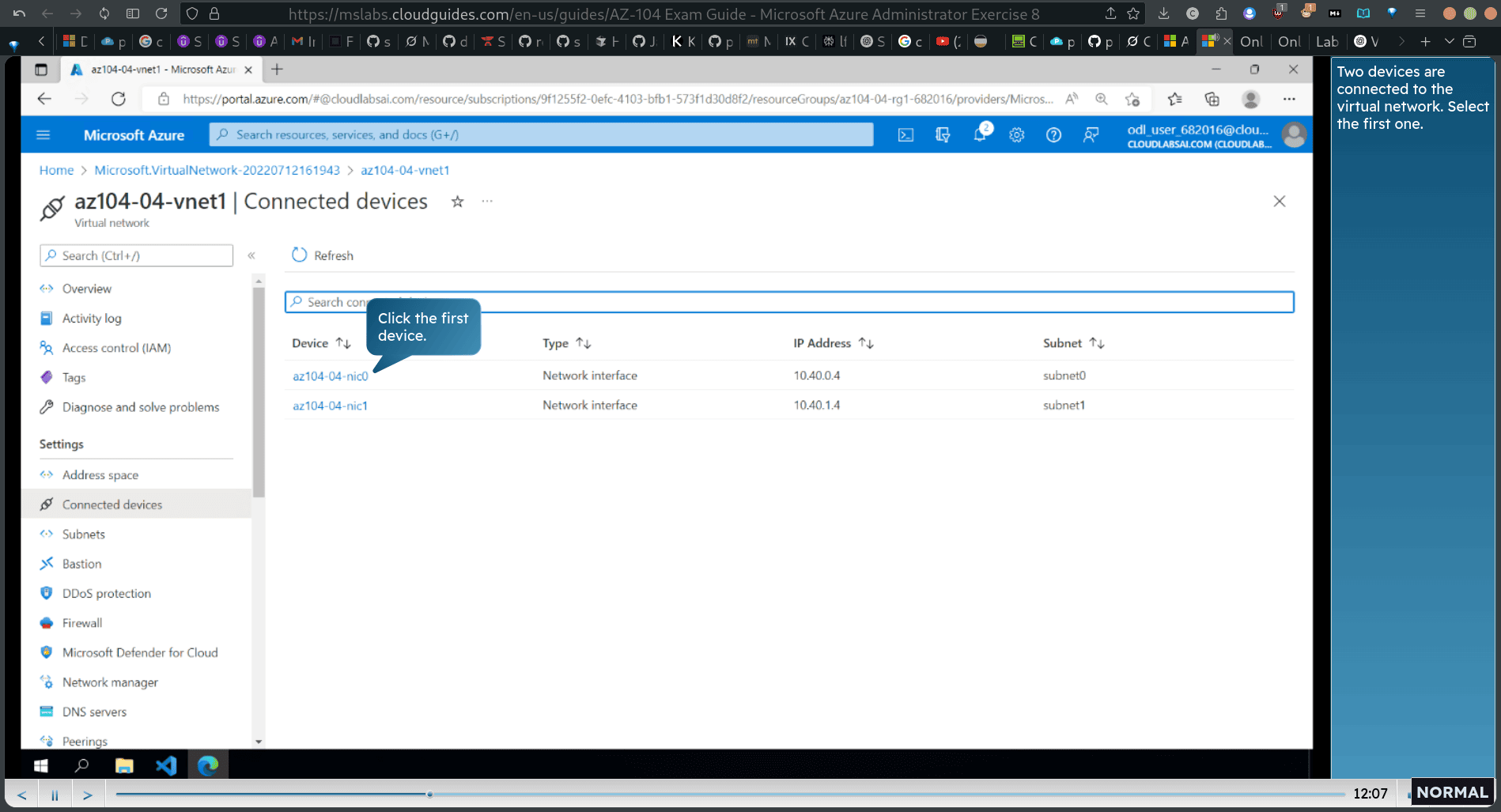
Task: Open az104-04-vnet1 breadcrumb link
Action: click(405, 170)
